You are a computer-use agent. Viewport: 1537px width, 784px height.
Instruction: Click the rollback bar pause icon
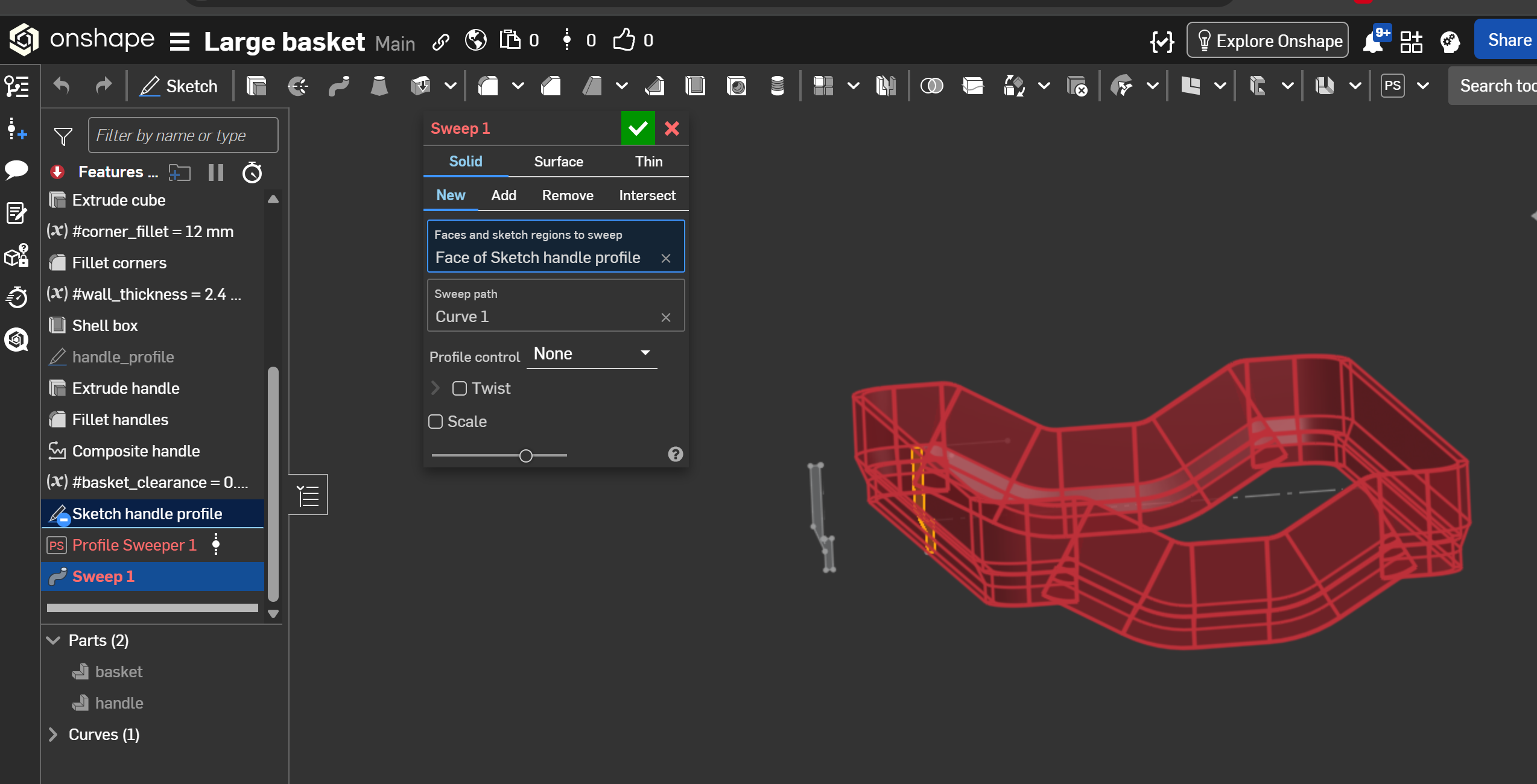(215, 172)
